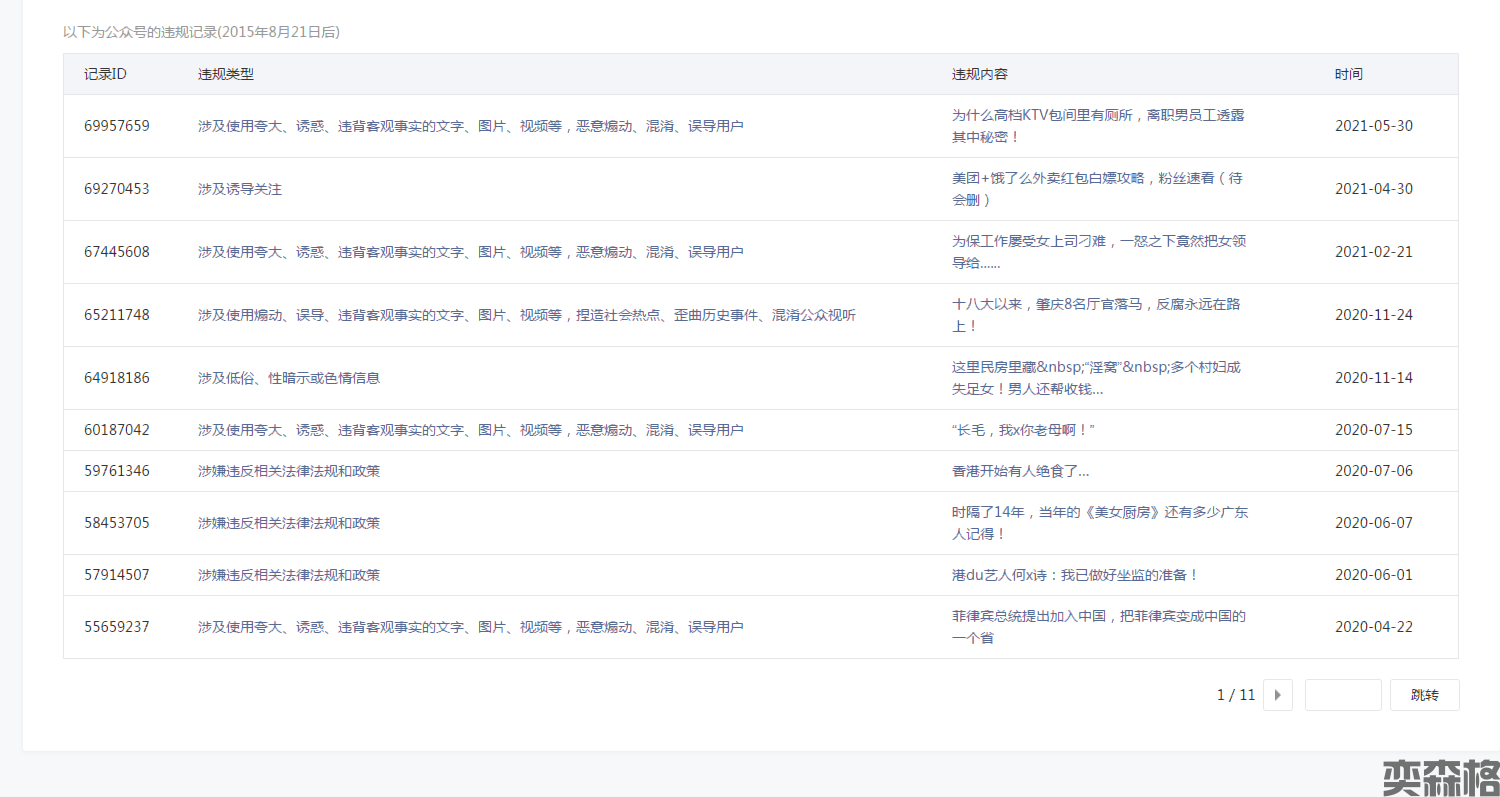Open the 香港开始有人绝食了 article link
The width and height of the screenshot is (1500, 797).
(1020, 471)
